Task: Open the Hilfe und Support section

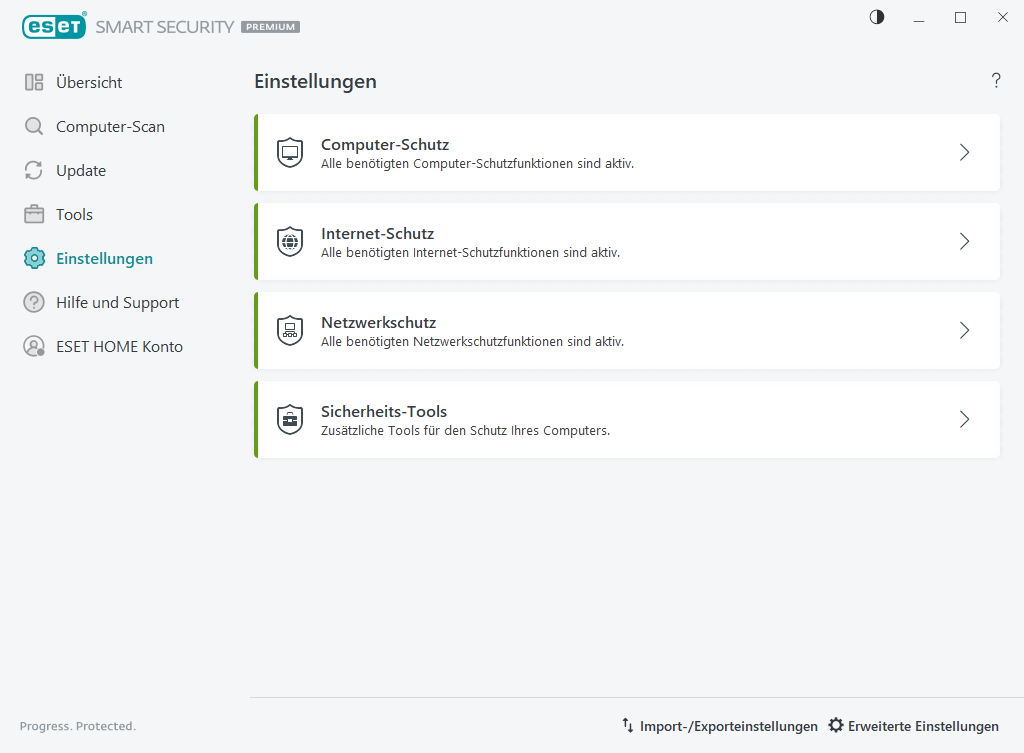Action: click(x=117, y=303)
